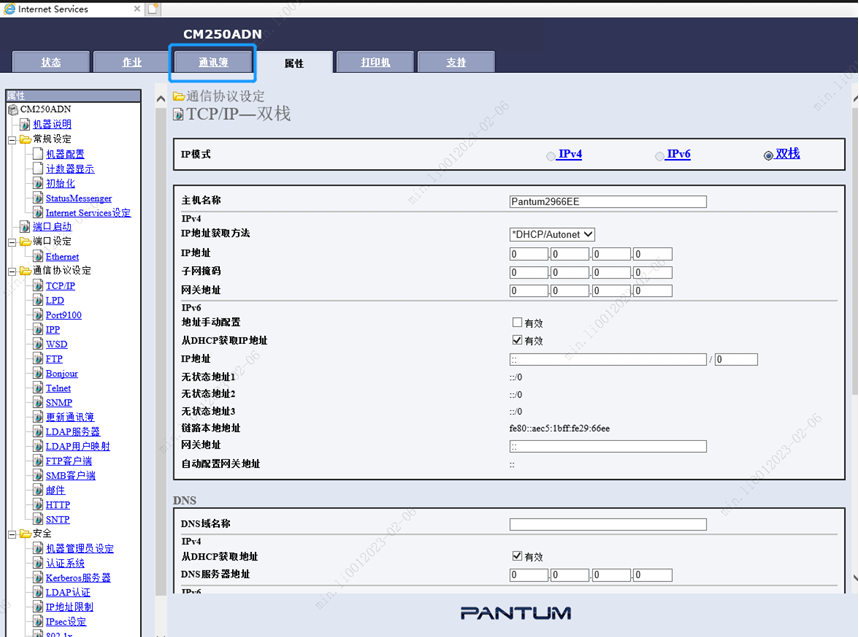
Task: Toggle IPv6 从DHCP获取IP地址 checkbox
Action: coord(517,340)
